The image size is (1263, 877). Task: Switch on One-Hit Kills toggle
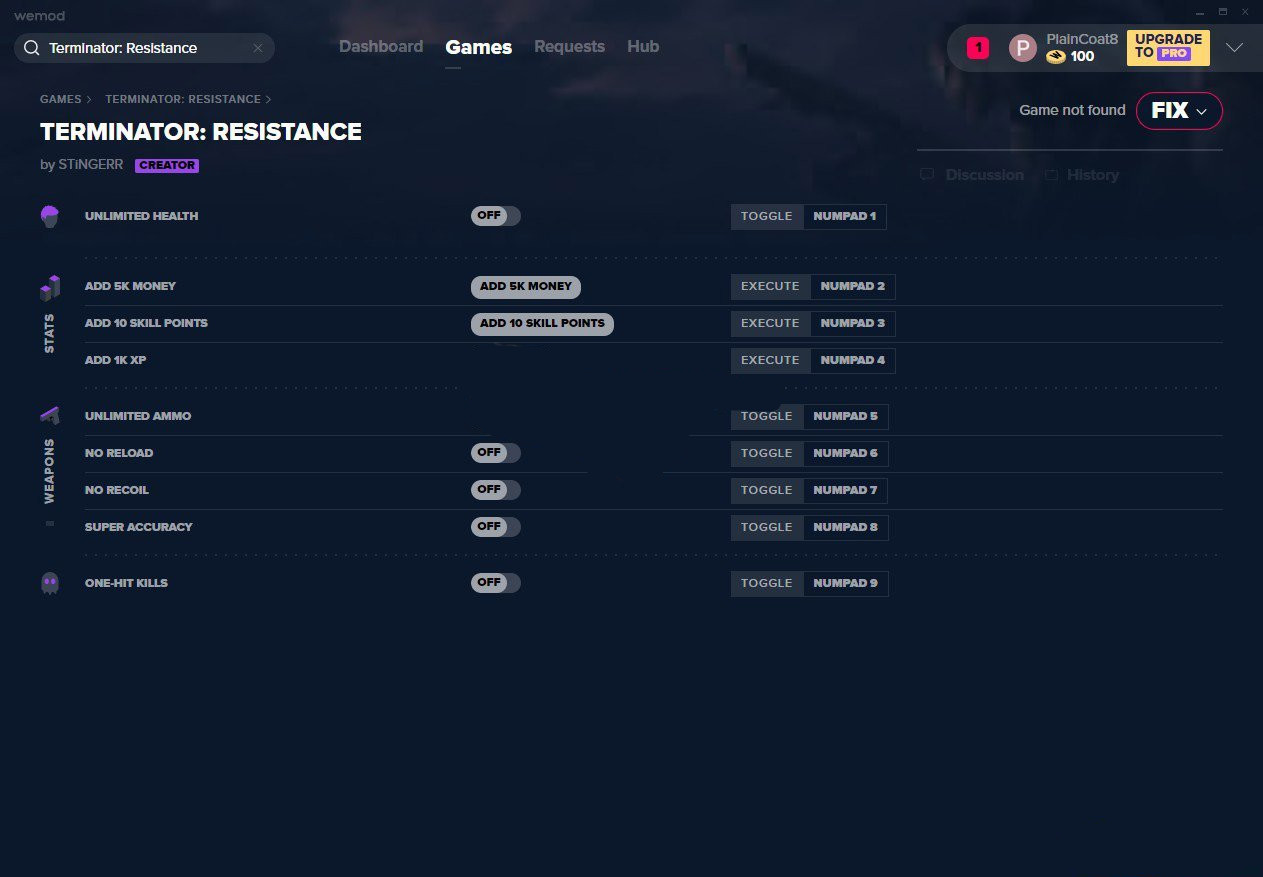(496, 583)
